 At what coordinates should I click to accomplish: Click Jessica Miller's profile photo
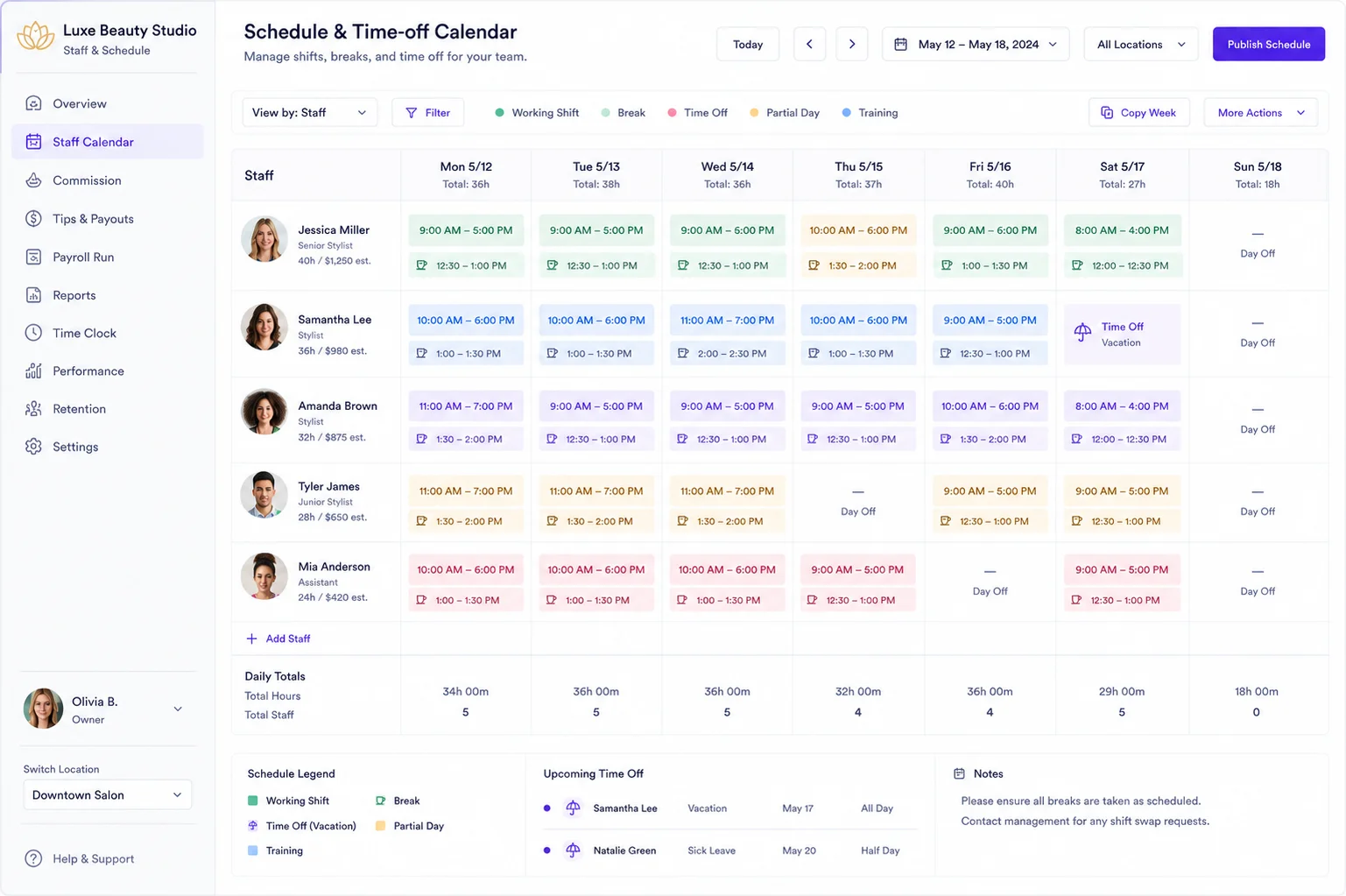[264, 240]
